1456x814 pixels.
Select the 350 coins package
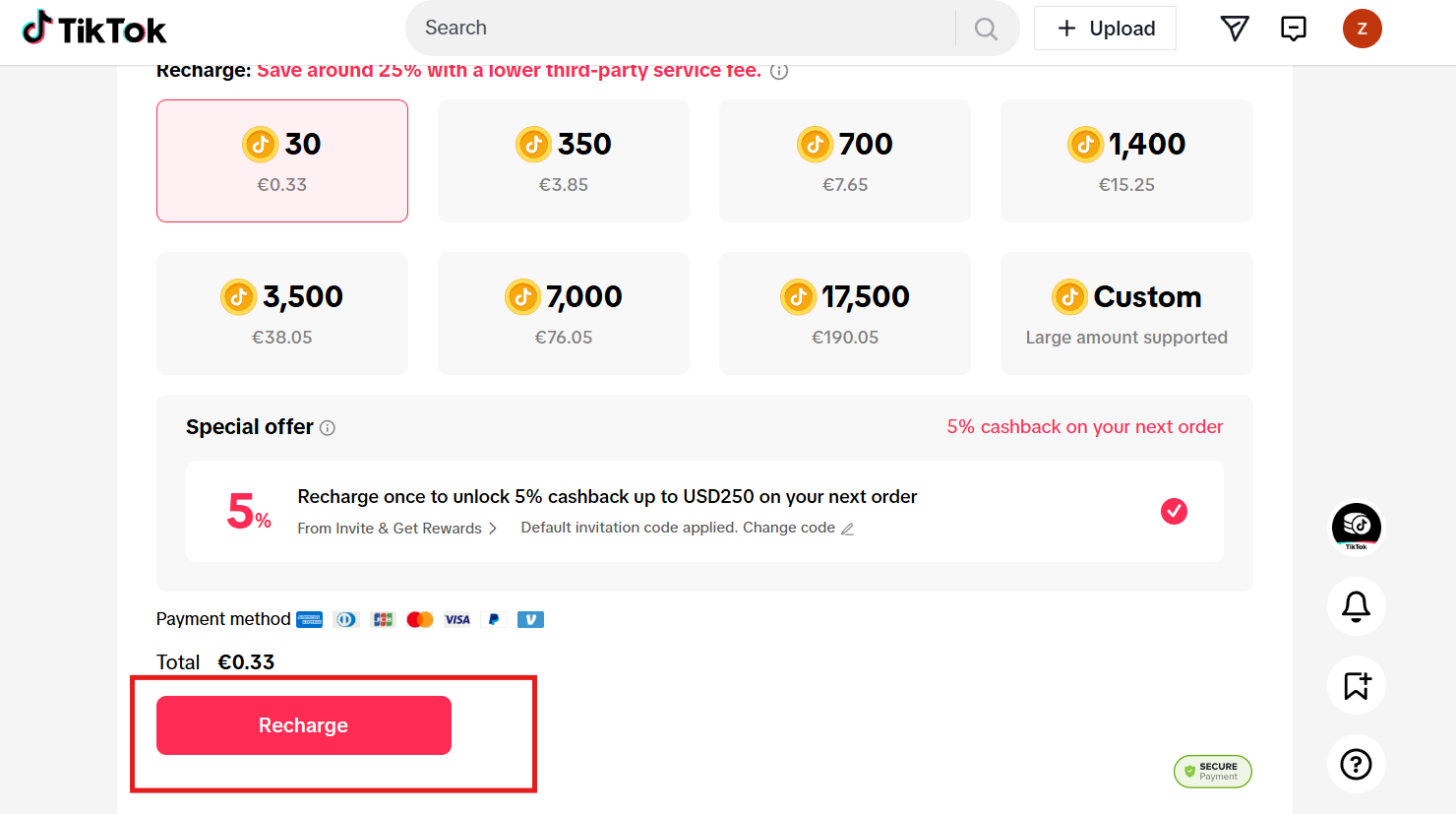(563, 159)
